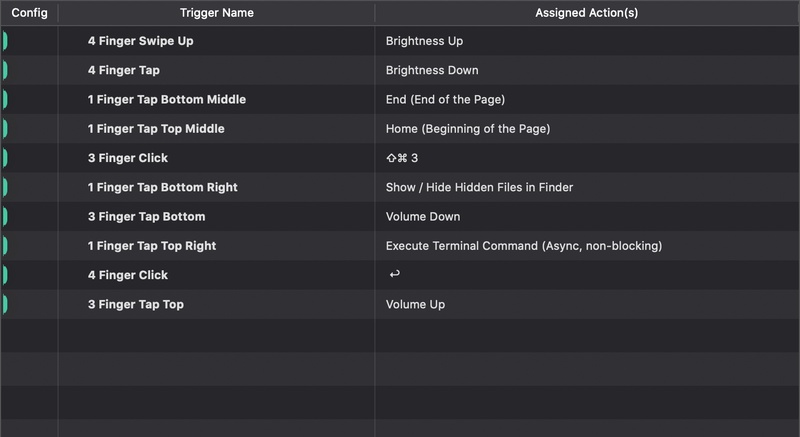The image size is (800, 437).
Task: Toggle green indicator for 4 Finger Swipe Up
Action: click(5, 41)
